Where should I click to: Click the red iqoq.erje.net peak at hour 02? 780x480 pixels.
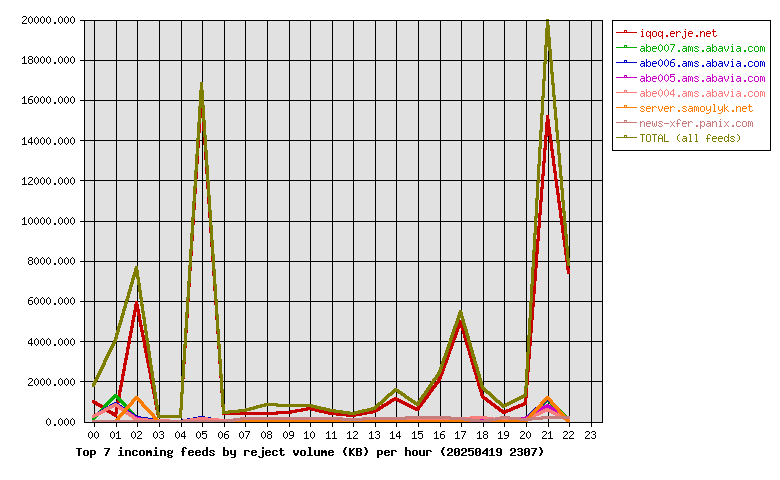137,304
